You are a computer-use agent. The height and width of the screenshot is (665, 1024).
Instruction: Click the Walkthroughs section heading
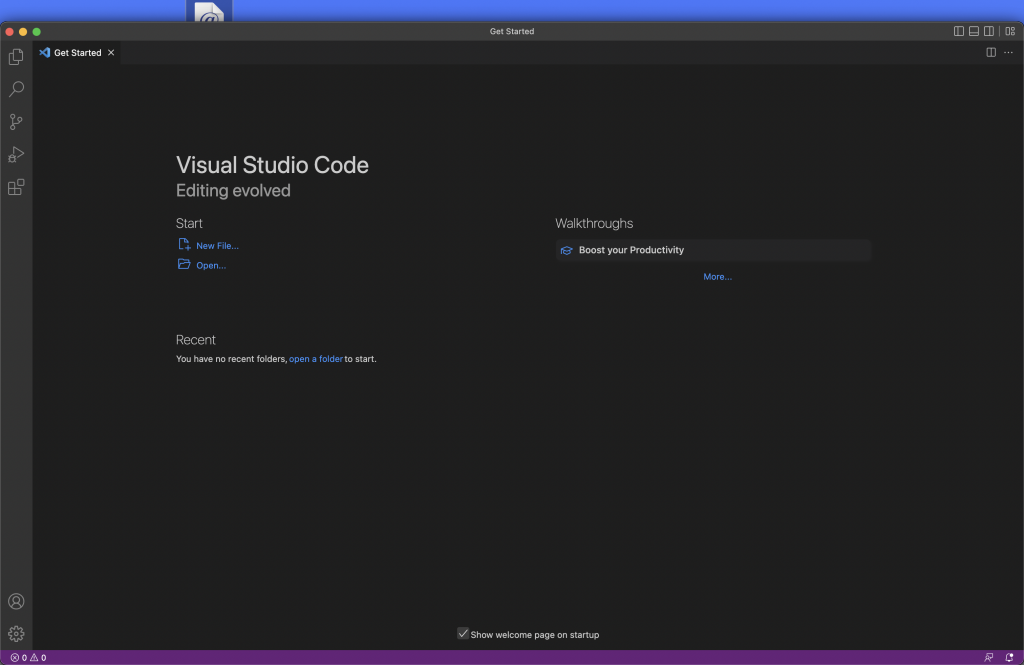click(594, 223)
